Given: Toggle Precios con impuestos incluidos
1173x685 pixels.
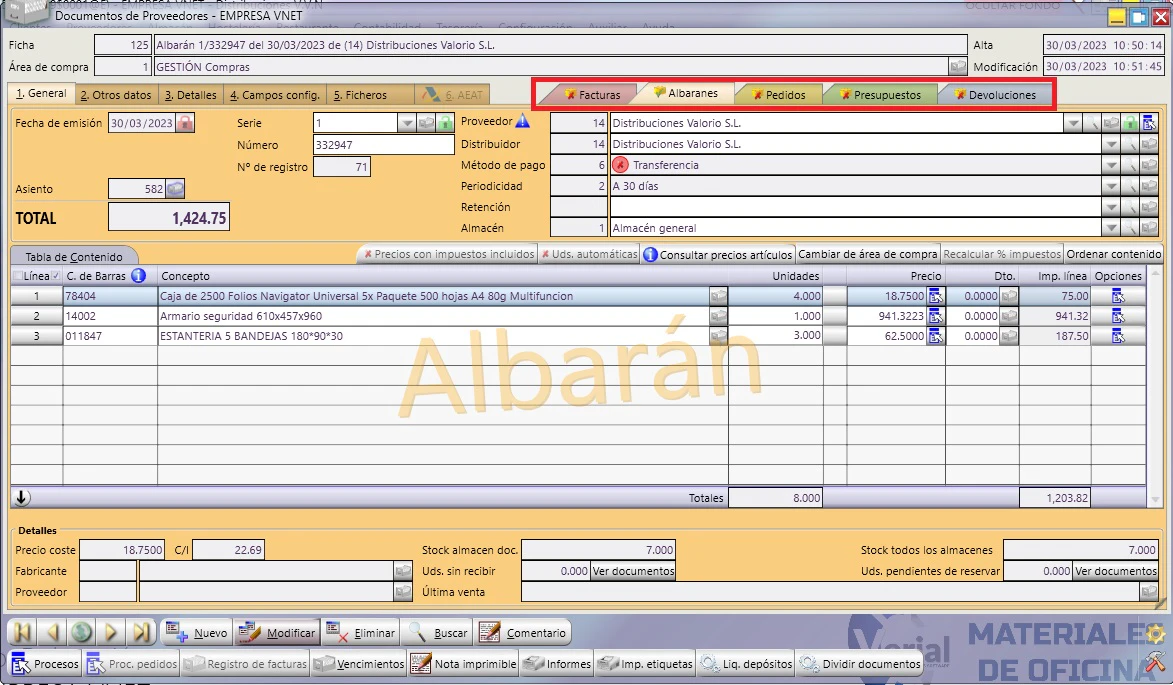Looking at the screenshot, I should (449, 254).
